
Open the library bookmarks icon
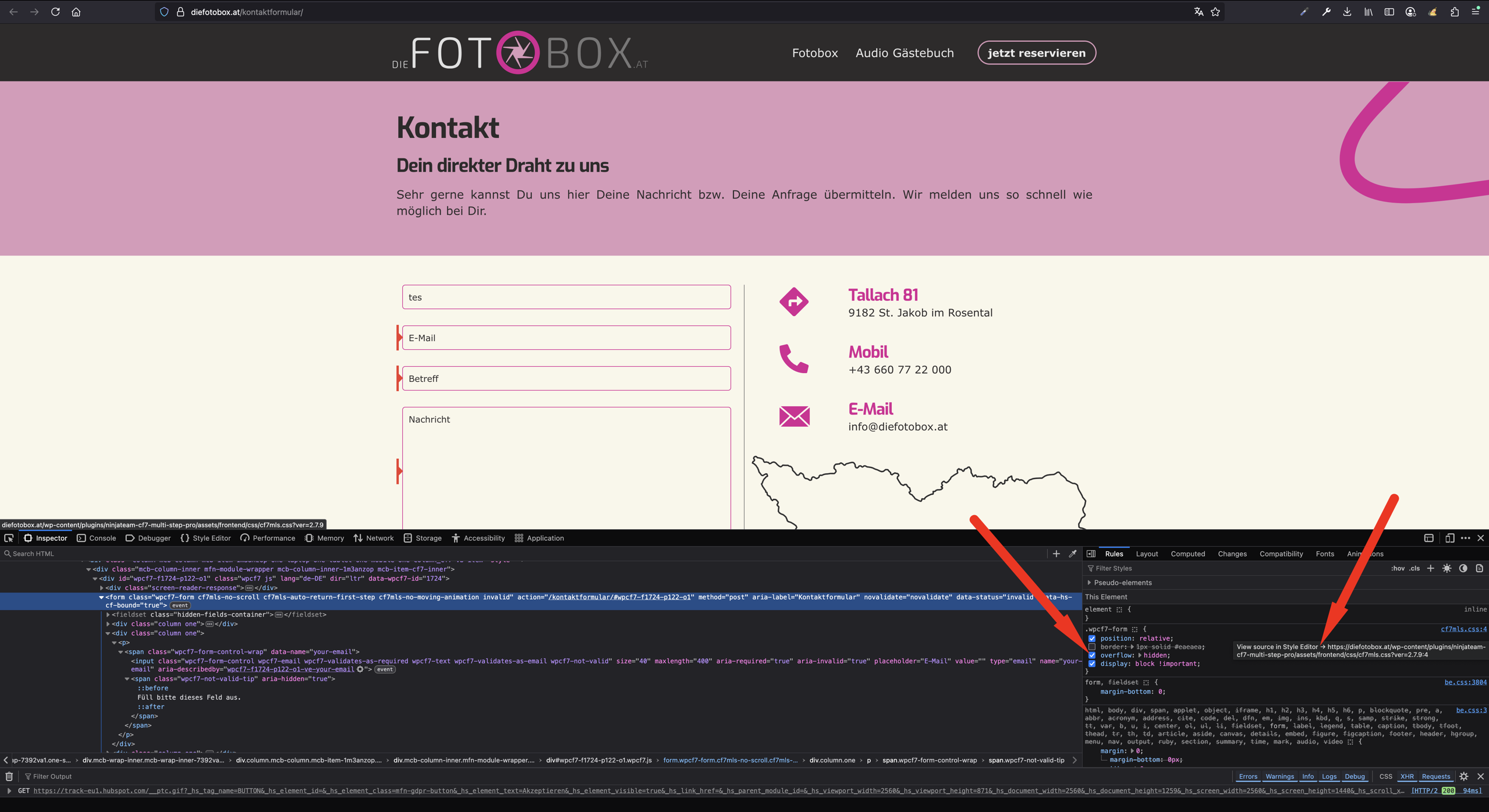[x=1369, y=12]
